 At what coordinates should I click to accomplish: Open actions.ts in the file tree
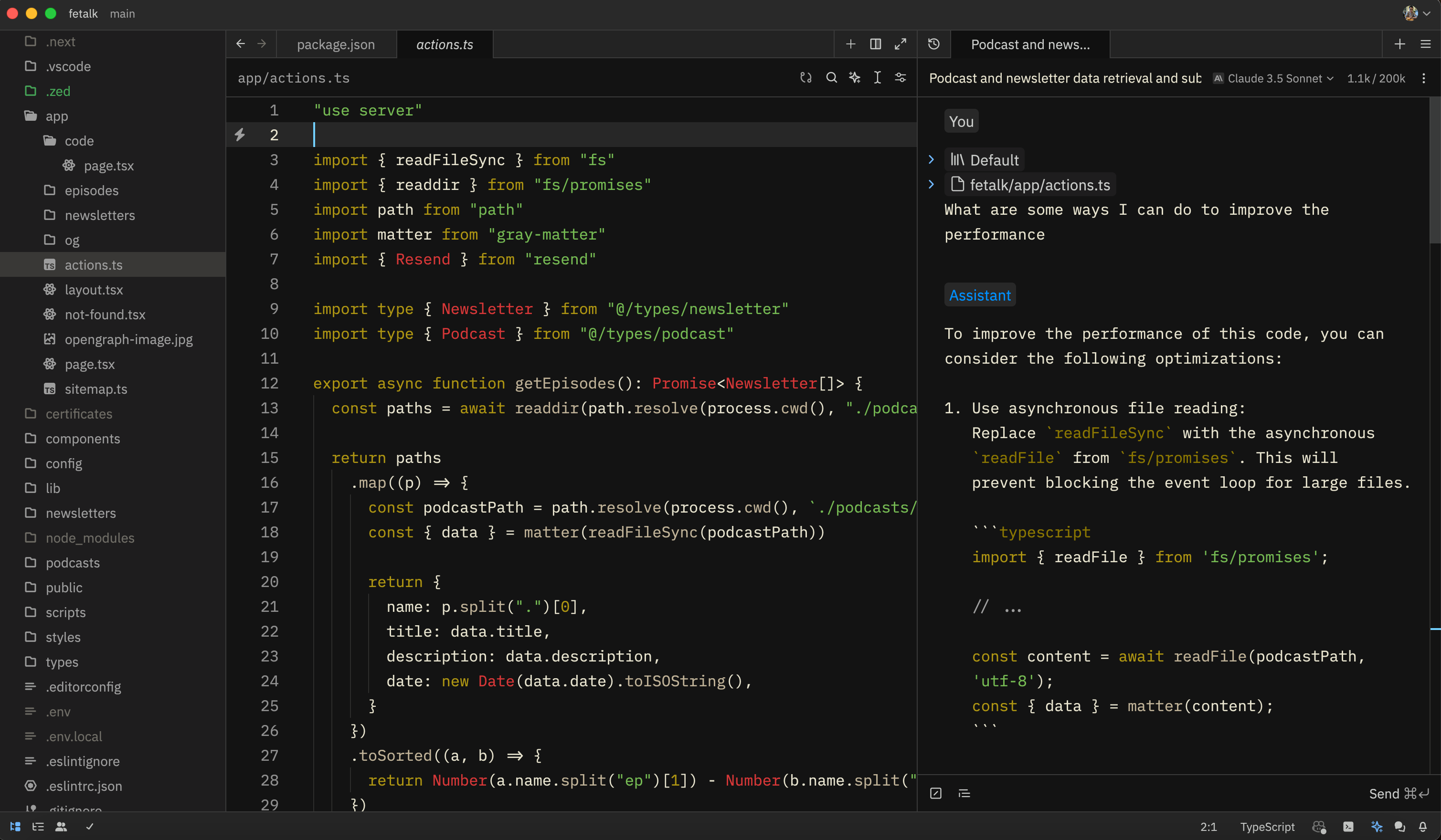point(113,264)
